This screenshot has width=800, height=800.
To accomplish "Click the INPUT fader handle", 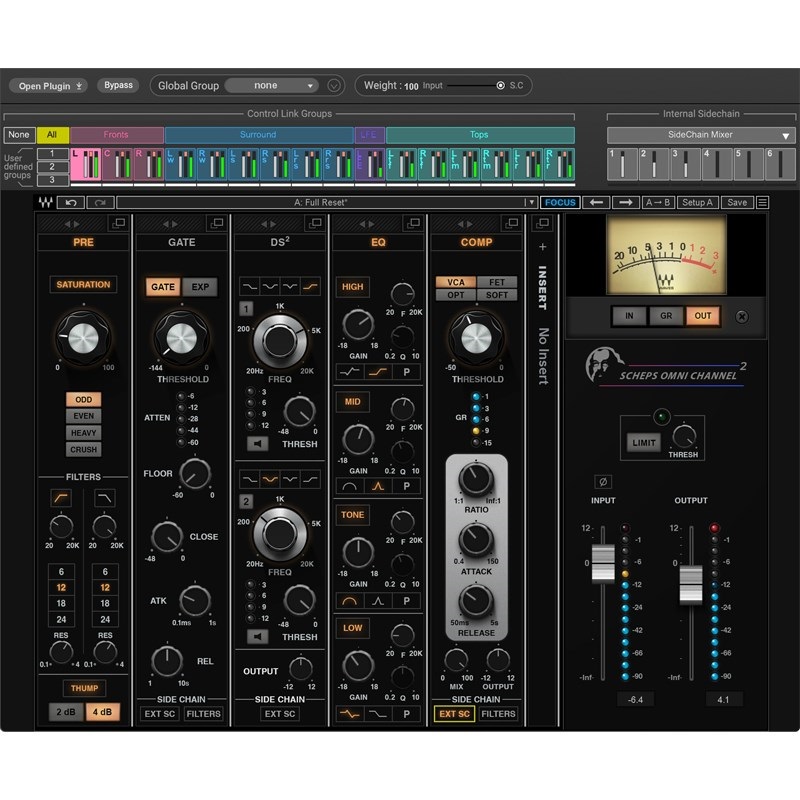I will [603, 564].
